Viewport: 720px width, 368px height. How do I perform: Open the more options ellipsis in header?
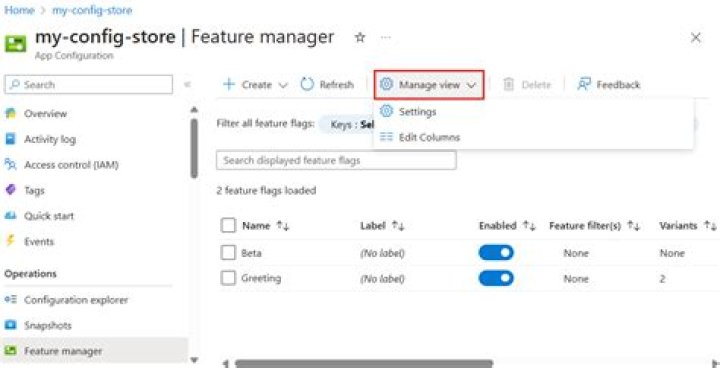click(x=386, y=38)
